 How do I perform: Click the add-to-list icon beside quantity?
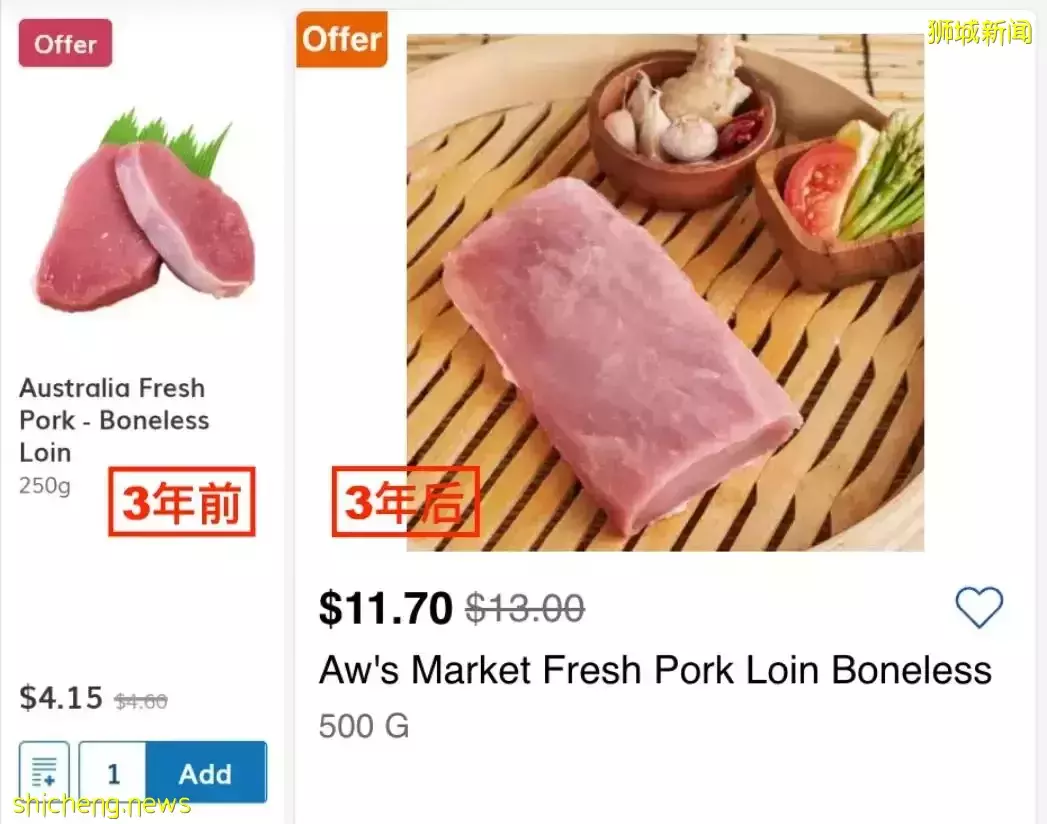click(44, 772)
